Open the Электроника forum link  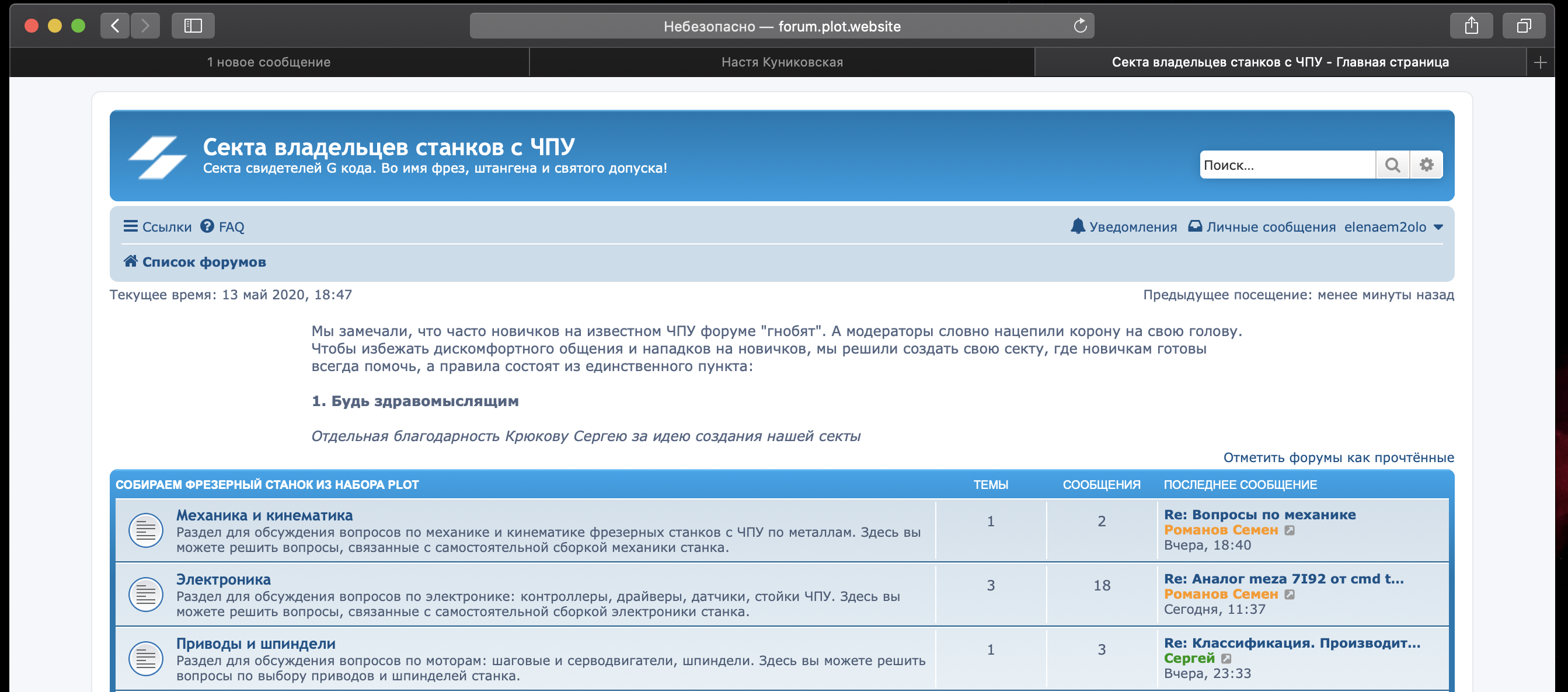coord(224,579)
